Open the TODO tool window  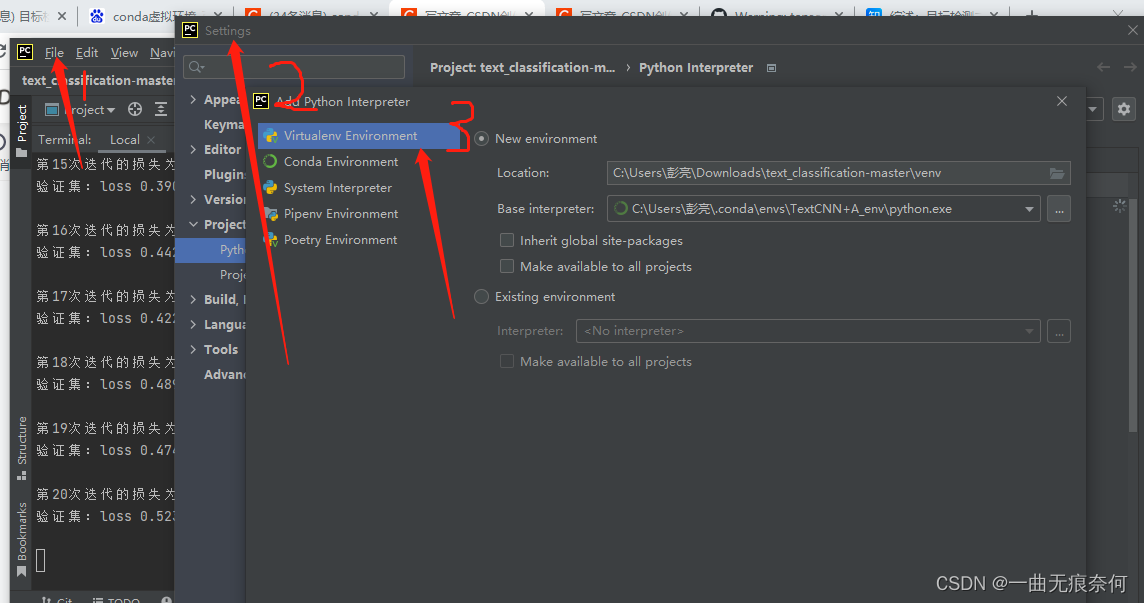117,599
